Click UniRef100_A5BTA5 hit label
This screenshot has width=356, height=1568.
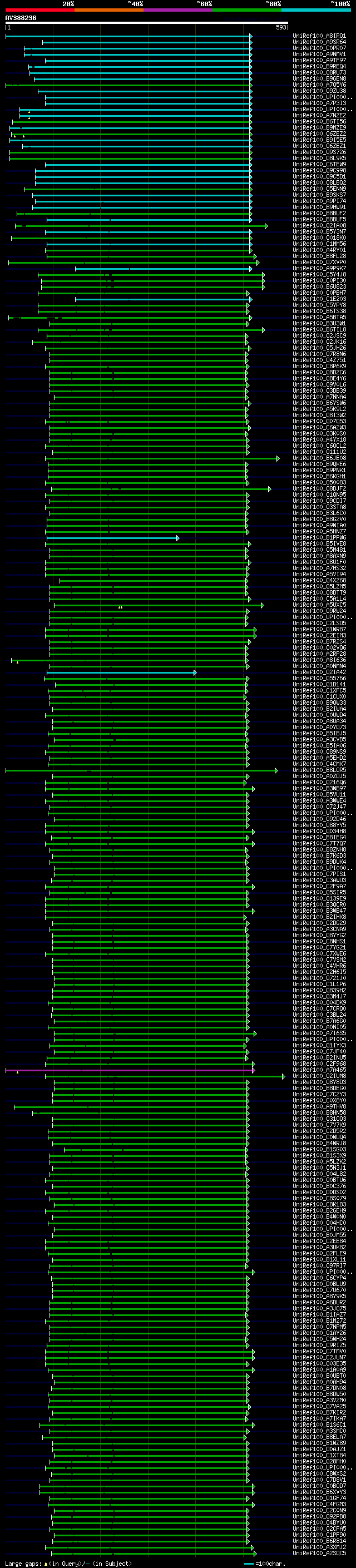tap(319, 317)
